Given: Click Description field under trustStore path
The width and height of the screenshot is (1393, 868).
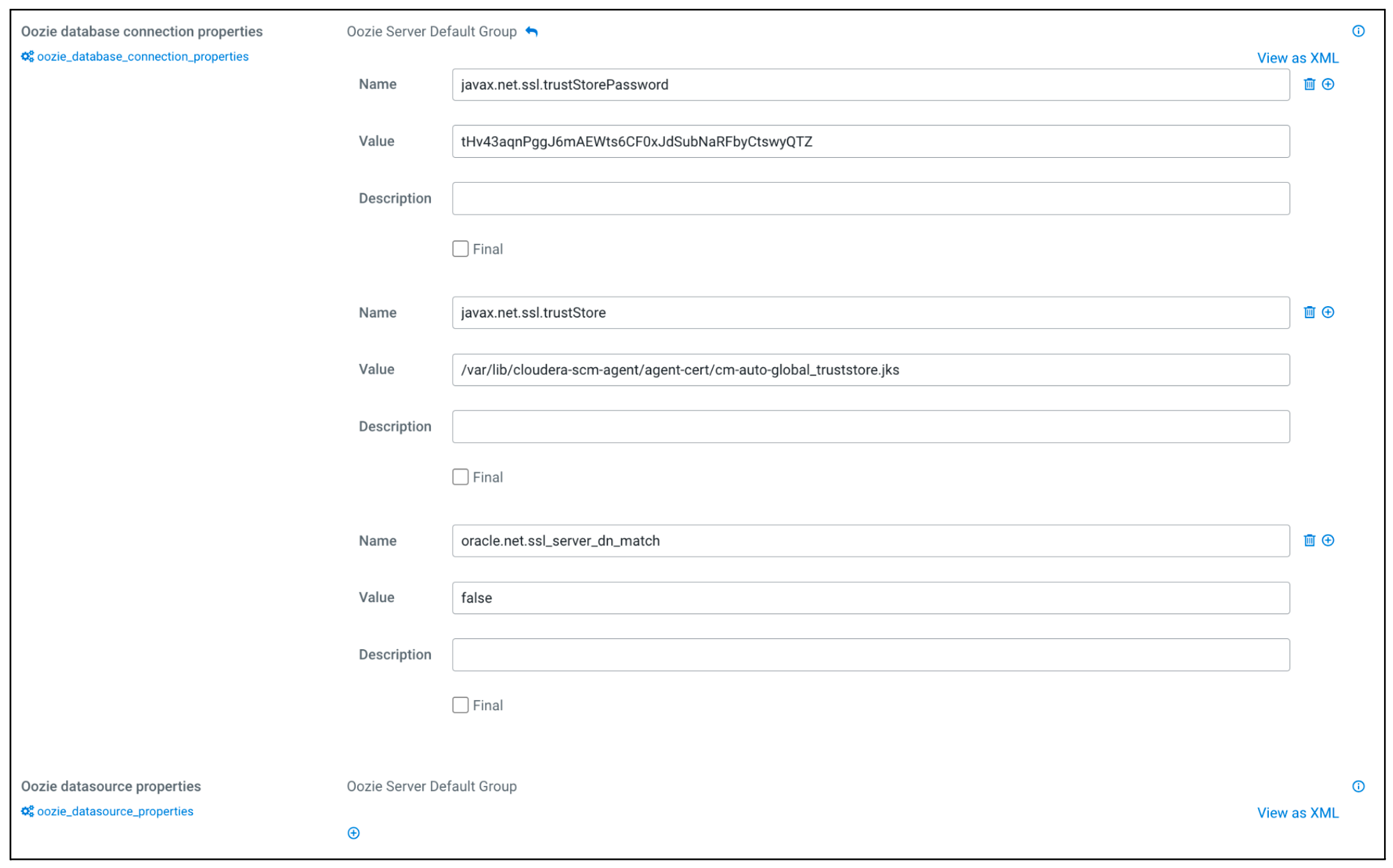Looking at the screenshot, I should [x=870, y=426].
